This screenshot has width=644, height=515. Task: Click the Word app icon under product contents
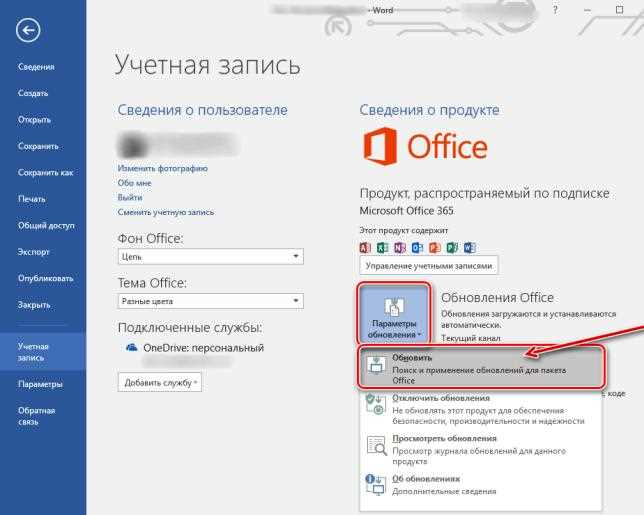point(469,248)
